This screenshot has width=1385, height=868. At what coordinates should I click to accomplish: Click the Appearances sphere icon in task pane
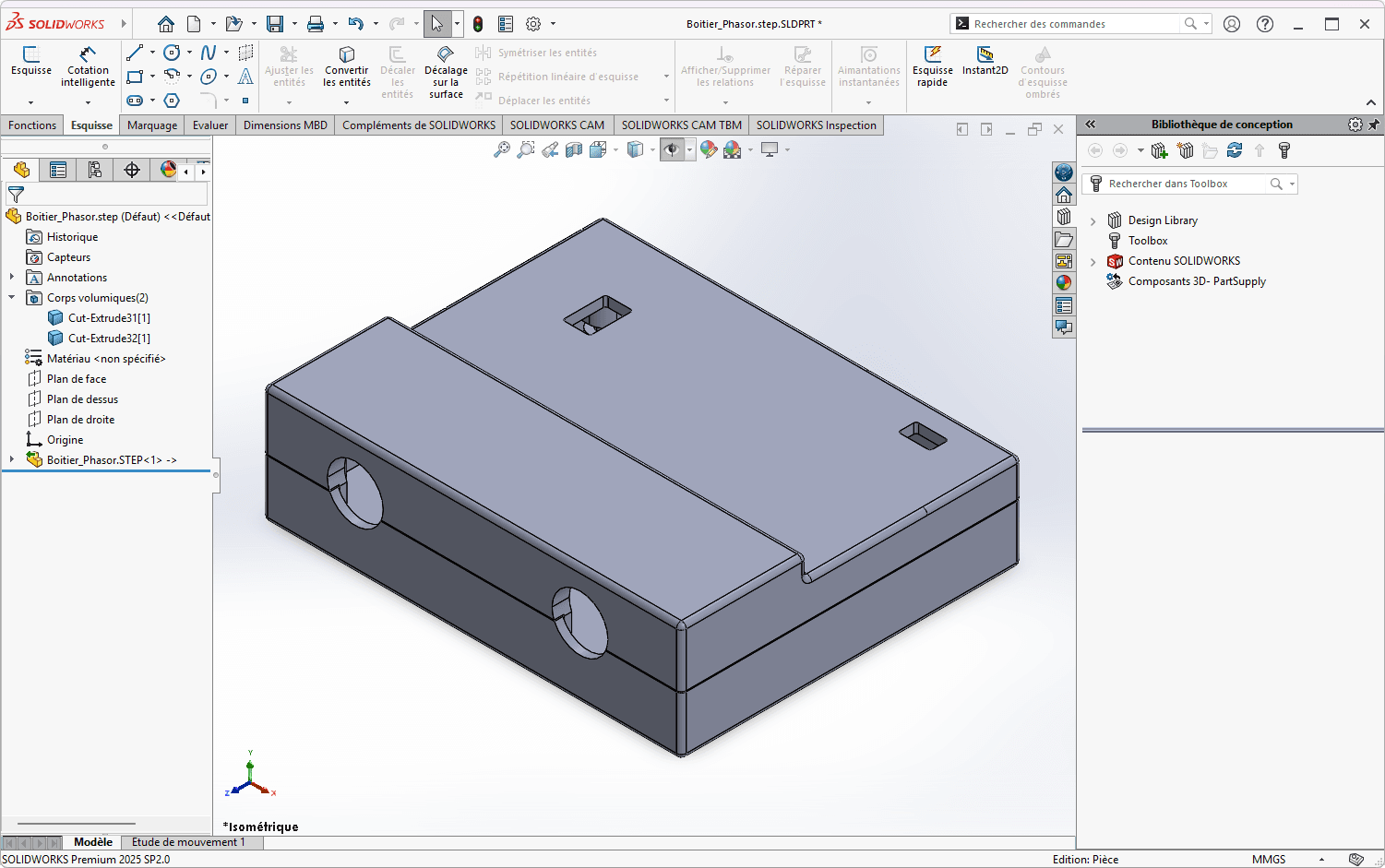[x=1064, y=282]
